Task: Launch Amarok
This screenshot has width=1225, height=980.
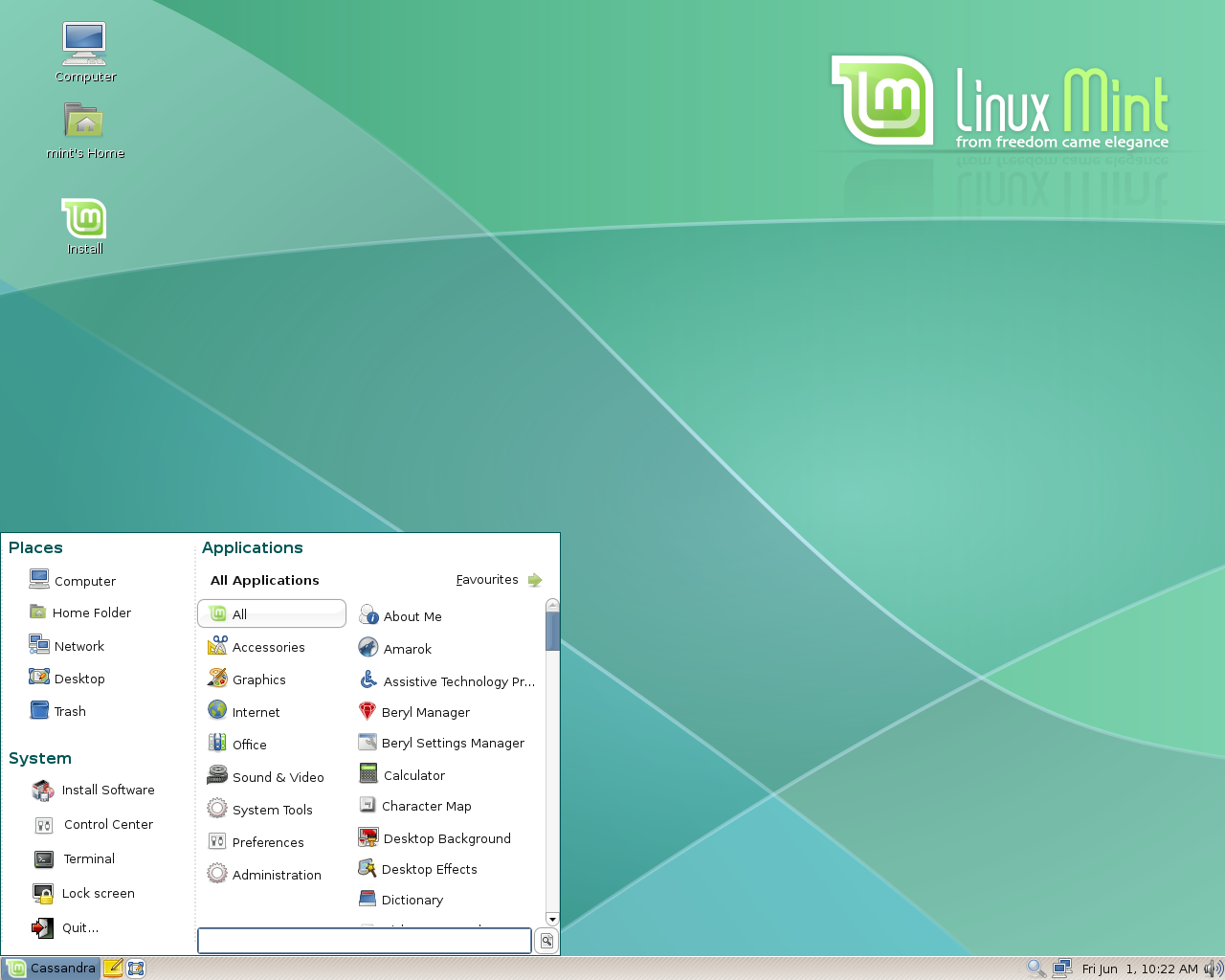Action: pyautogui.click(x=394, y=649)
